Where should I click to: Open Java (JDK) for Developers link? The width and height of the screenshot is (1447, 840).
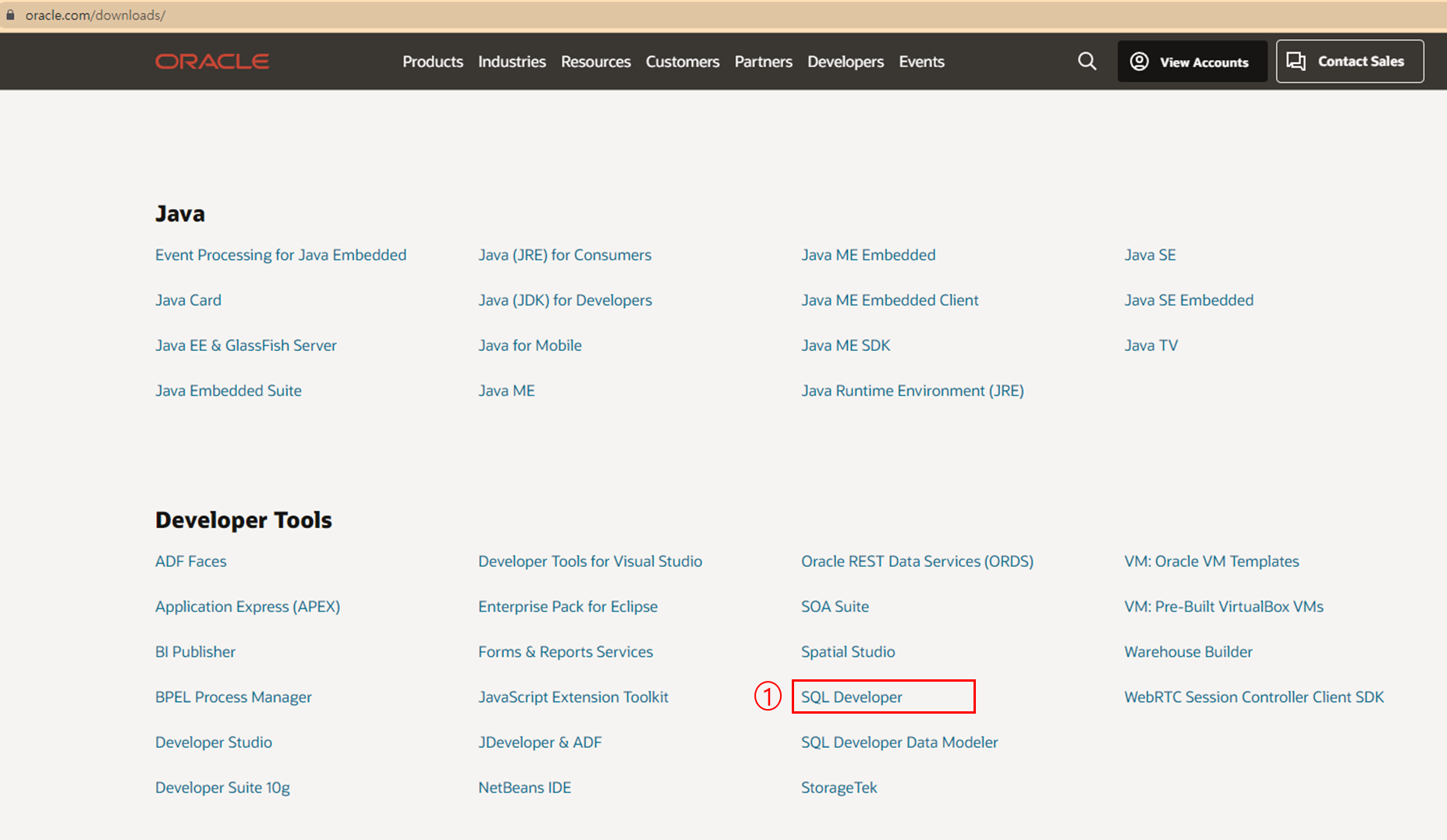(x=565, y=300)
